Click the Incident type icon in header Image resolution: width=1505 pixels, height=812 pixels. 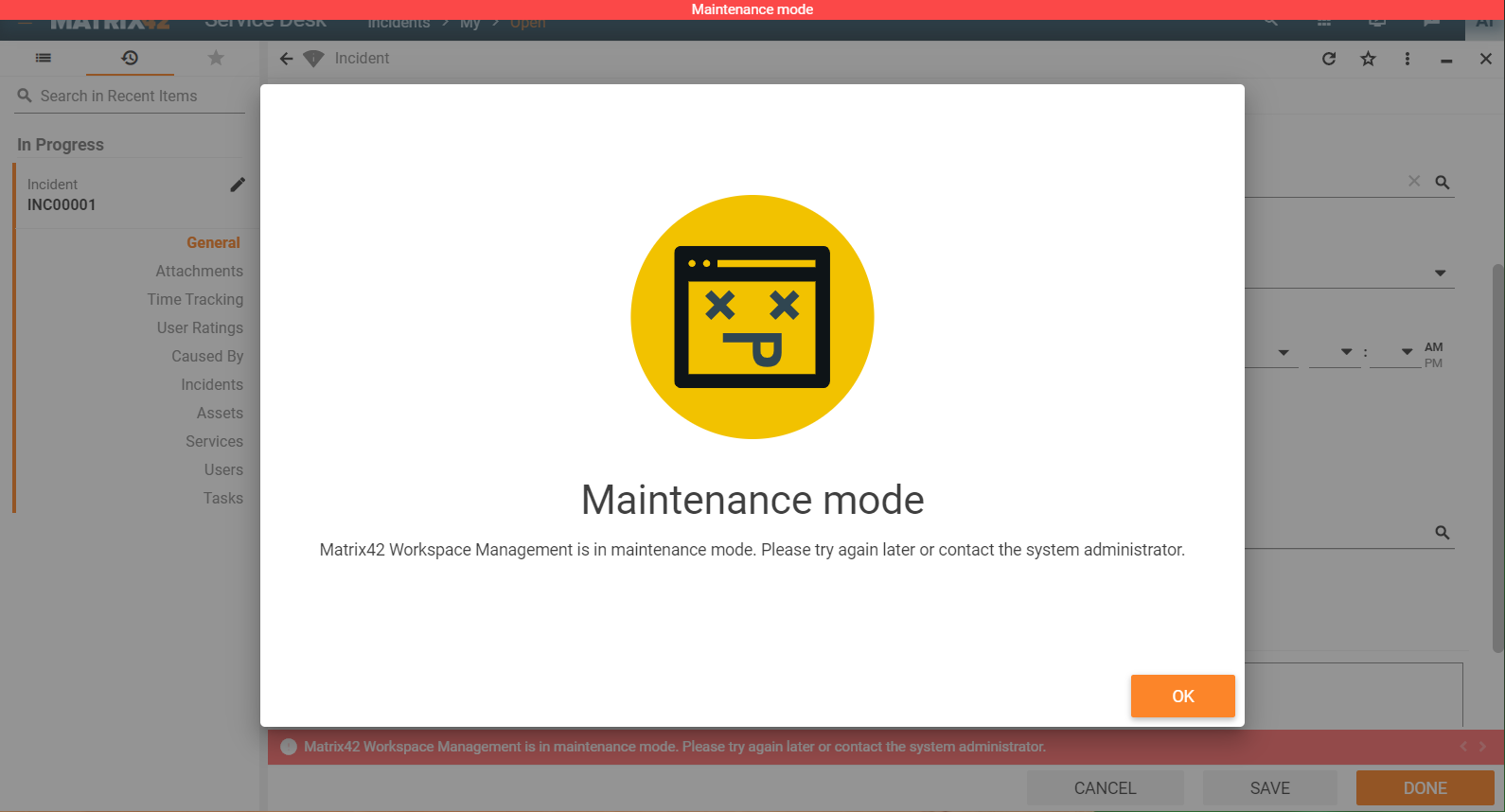coord(313,59)
